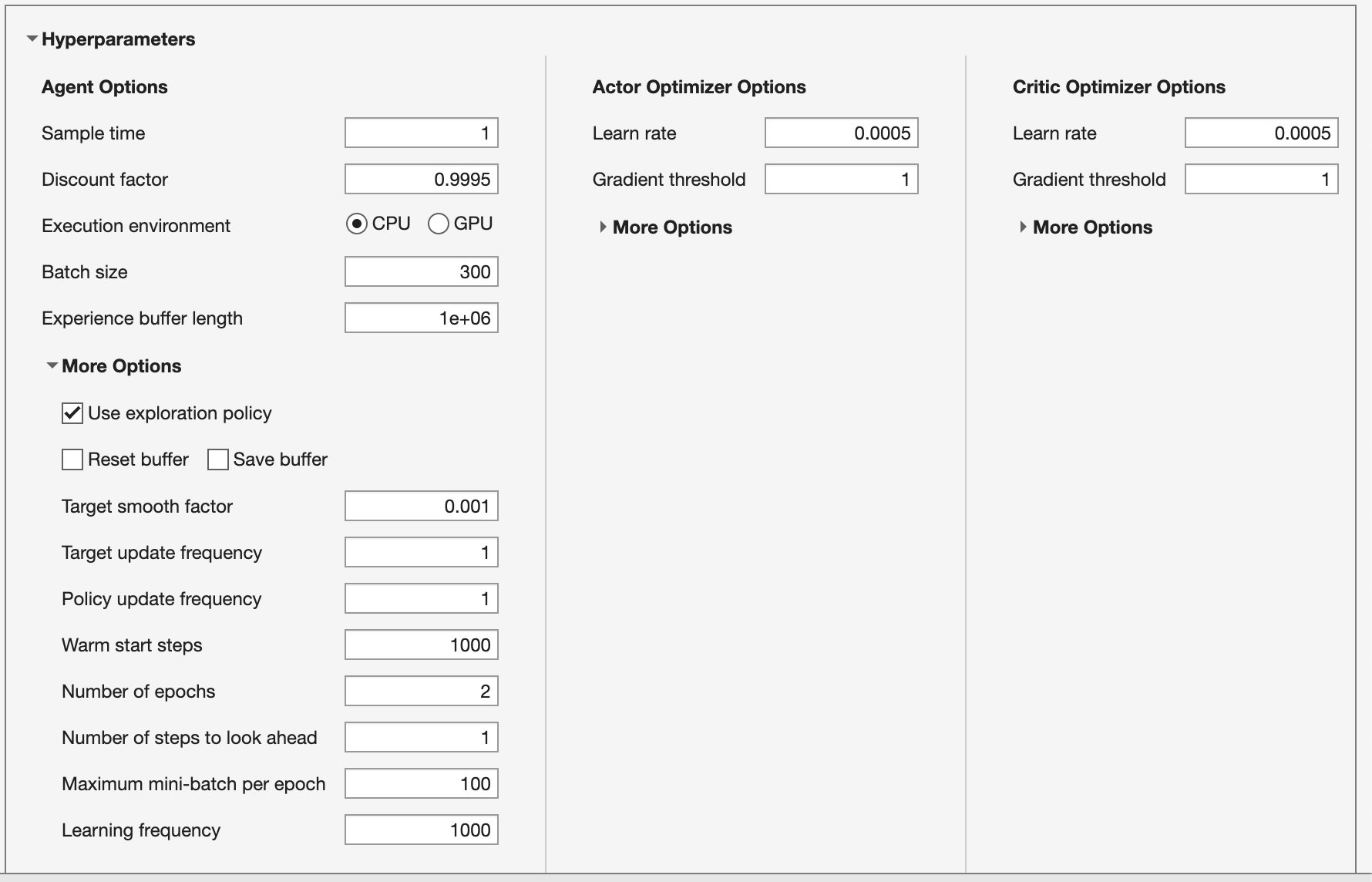1372x882 pixels.
Task: Collapse More Options under Agent Options
Action: click(52, 366)
